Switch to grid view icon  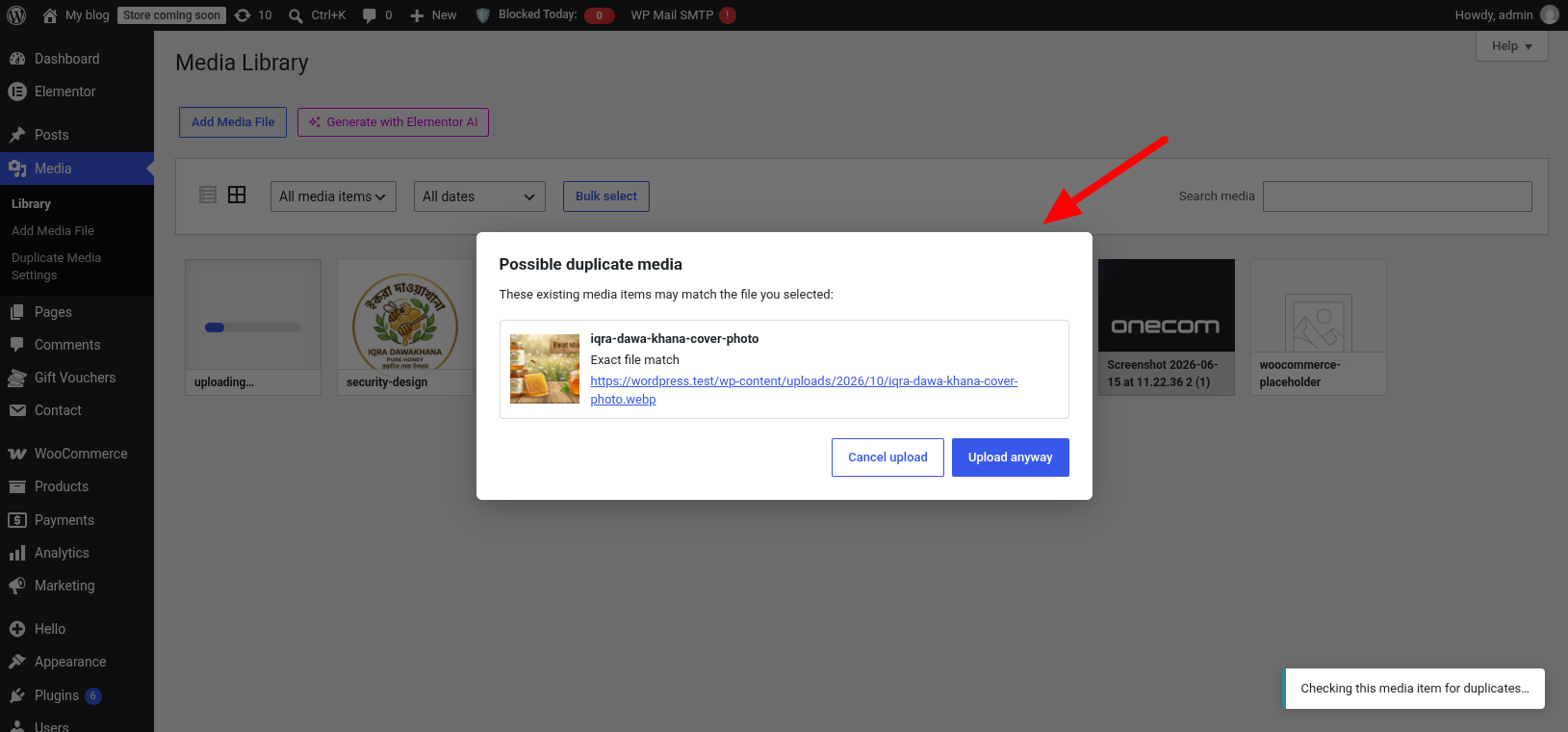(x=237, y=195)
